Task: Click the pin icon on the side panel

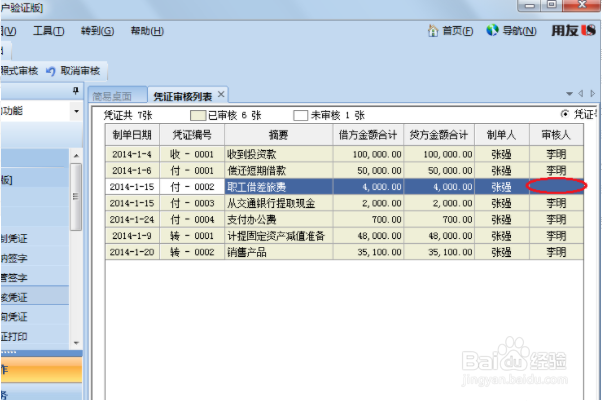Action: pos(76,91)
